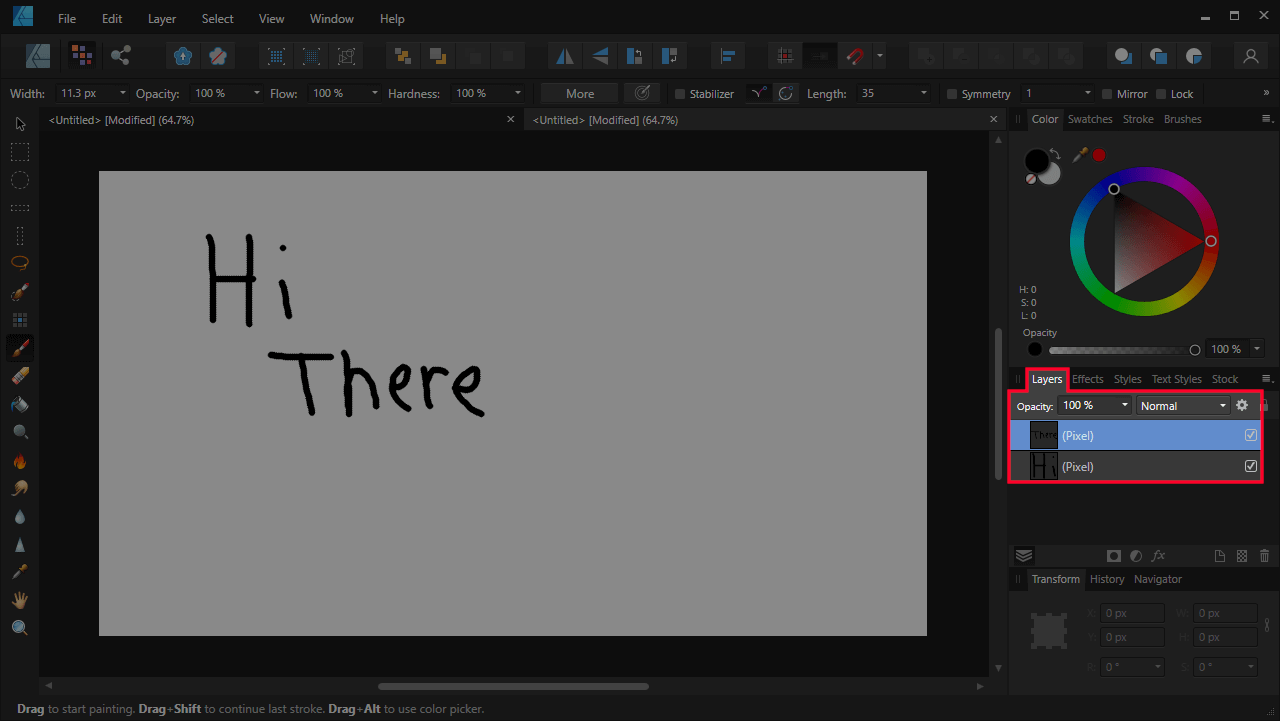This screenshot has width=1280, height=721.
Task: Open the Flip Horizontal toolbar icon
Action: [x=563, y=55]
